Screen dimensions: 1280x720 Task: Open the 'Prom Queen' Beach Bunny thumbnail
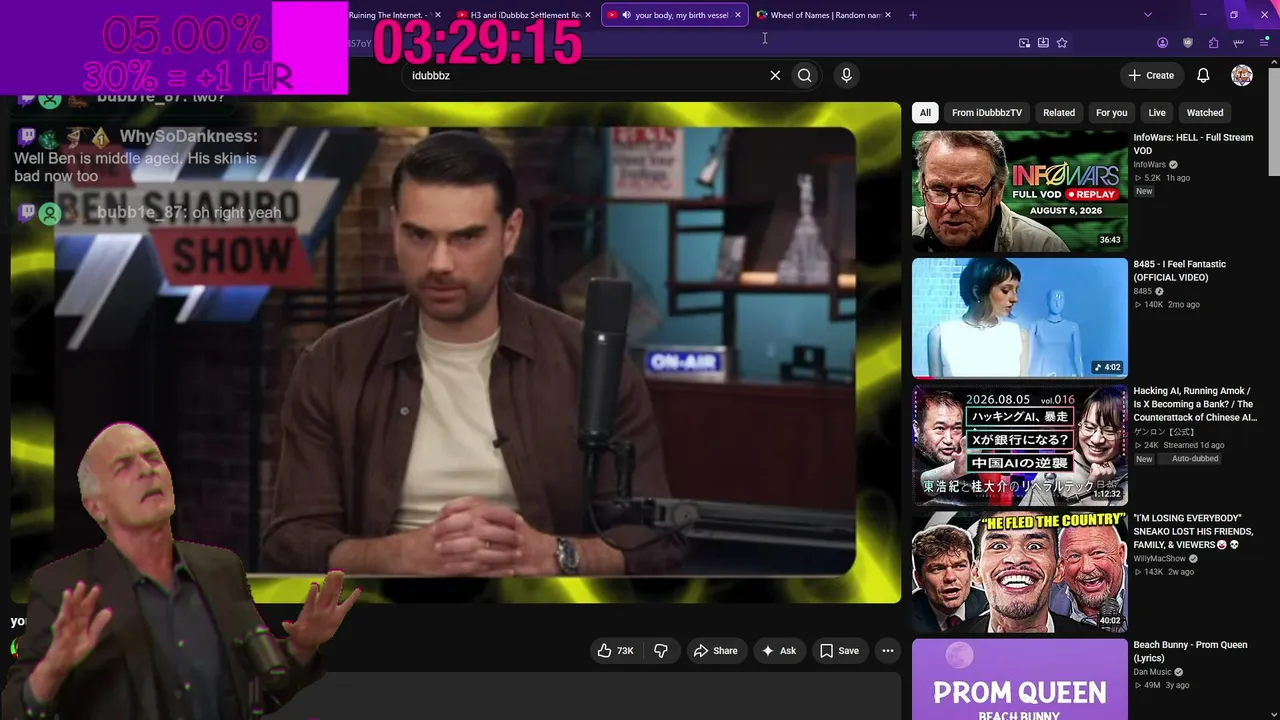[1020, 679]
